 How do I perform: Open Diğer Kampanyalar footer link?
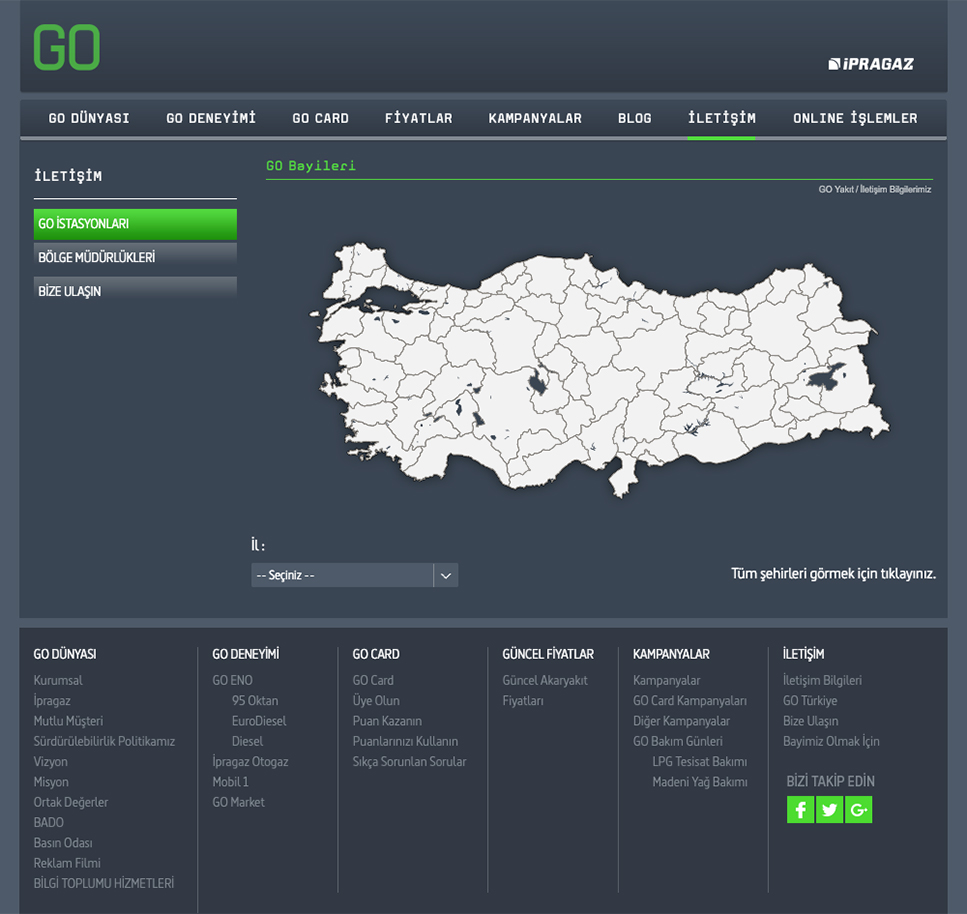tap(681, 721)
